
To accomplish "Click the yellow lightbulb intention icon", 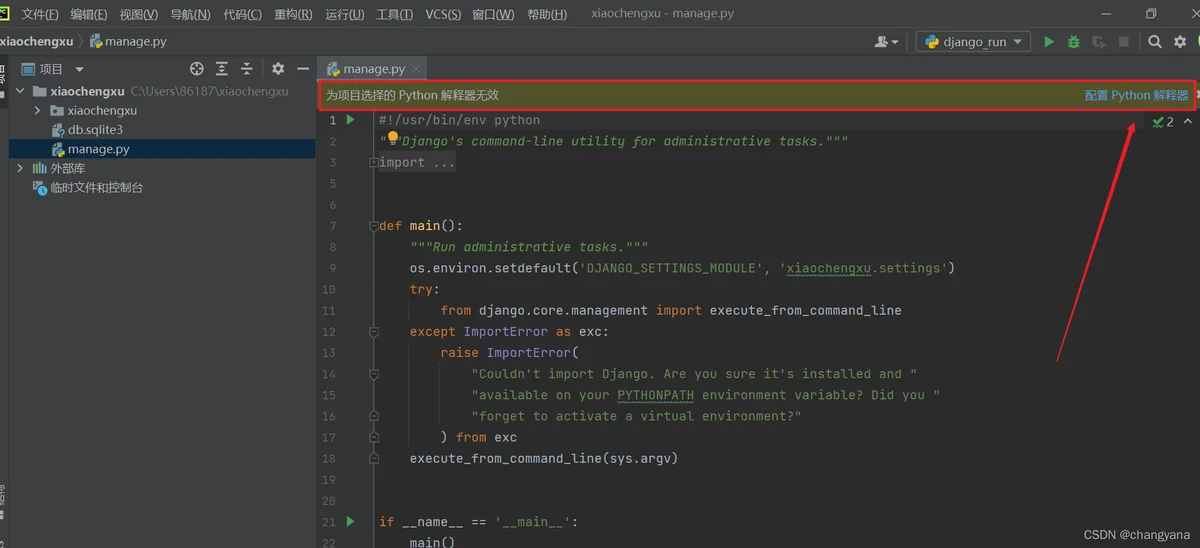I will (393, 138).
